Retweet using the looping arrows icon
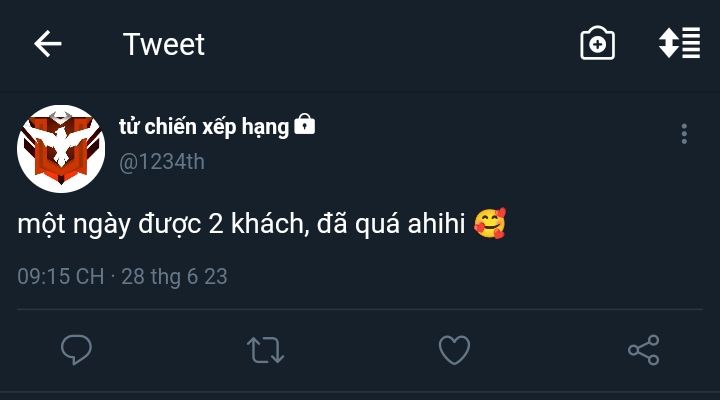 265,350
